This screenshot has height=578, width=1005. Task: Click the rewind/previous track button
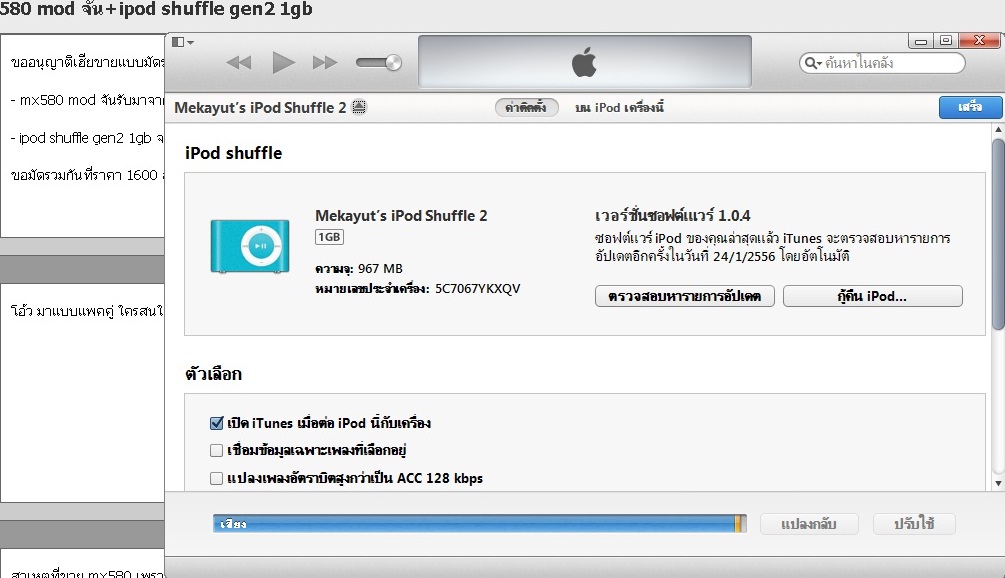pyautogui.click(x=238, y=63)
